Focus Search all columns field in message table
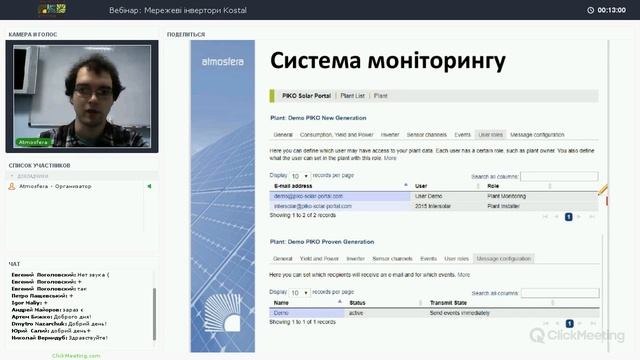Viewport: 640px width, 360px height. tap(560, 293)
